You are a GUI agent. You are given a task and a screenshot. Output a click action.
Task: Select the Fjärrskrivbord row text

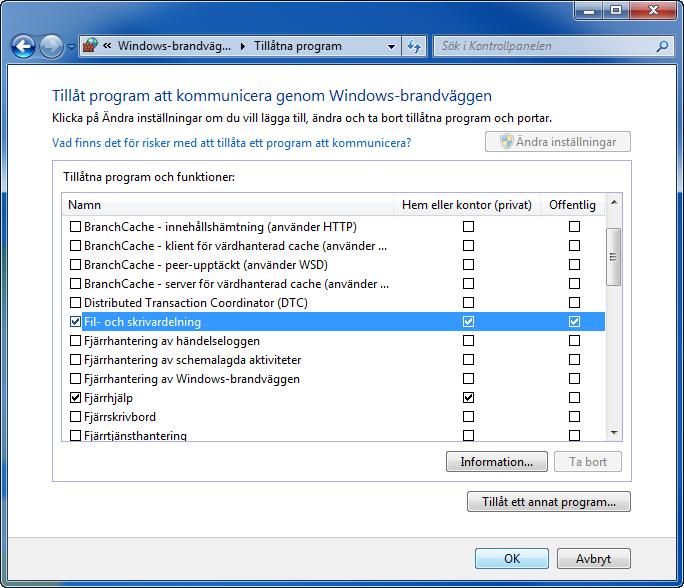(120, 417)
